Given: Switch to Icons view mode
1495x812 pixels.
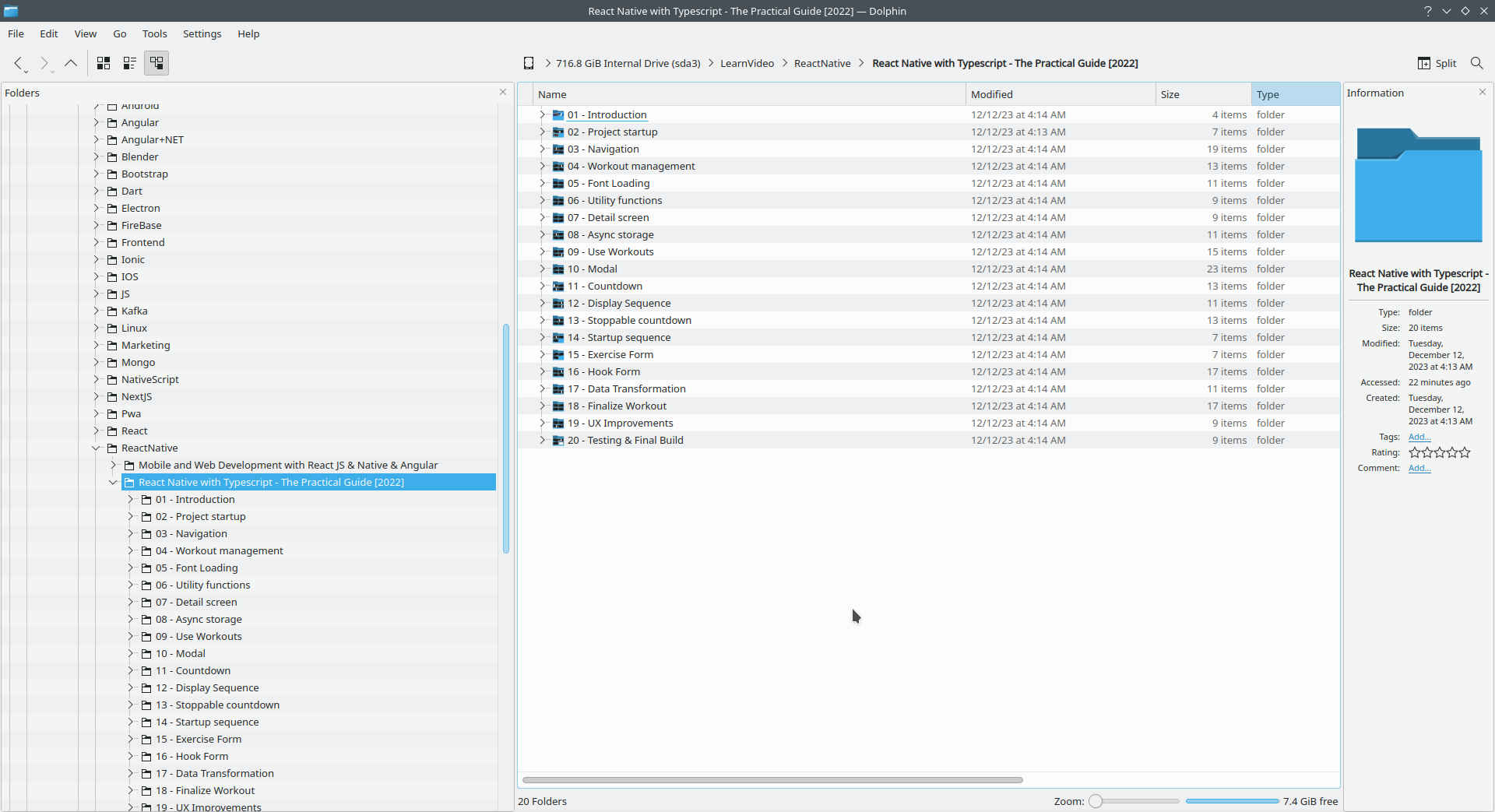Looking at the screenshot, I should coord(104,63).
